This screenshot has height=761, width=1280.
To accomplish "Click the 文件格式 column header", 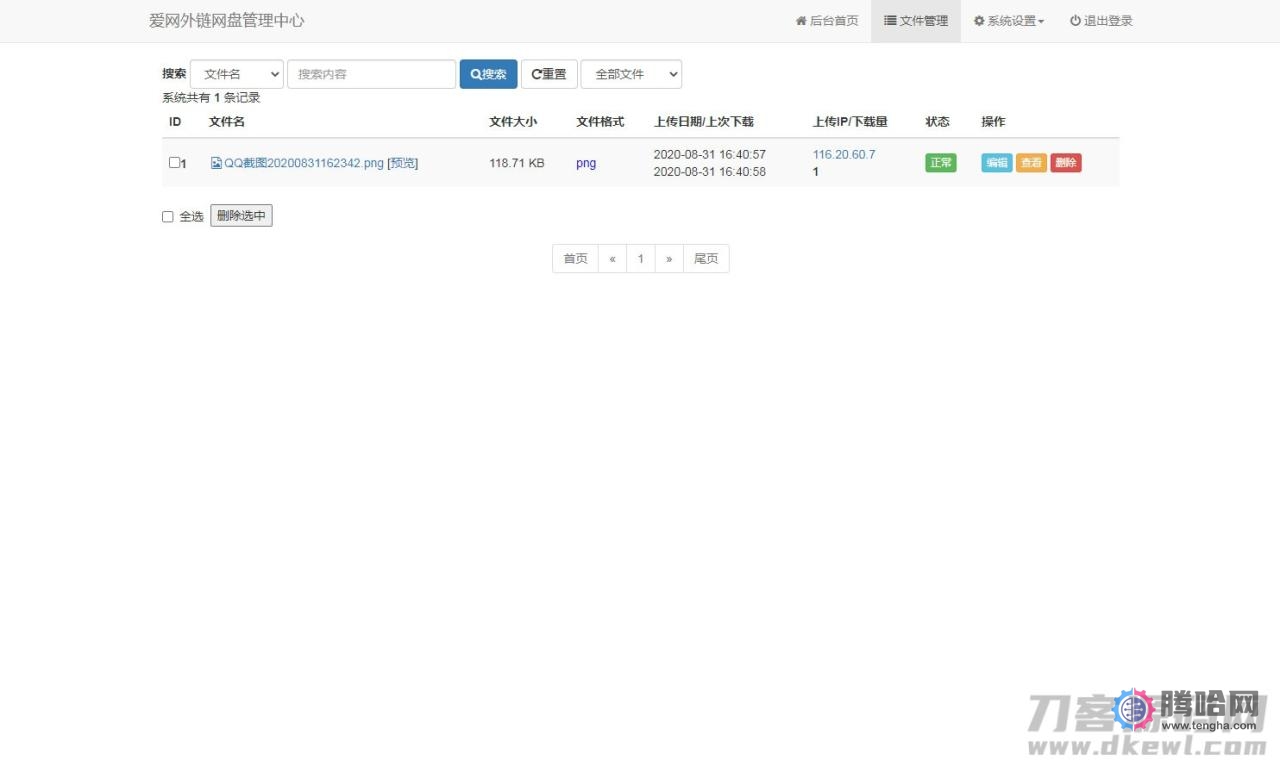I will [x=600, y=122].
